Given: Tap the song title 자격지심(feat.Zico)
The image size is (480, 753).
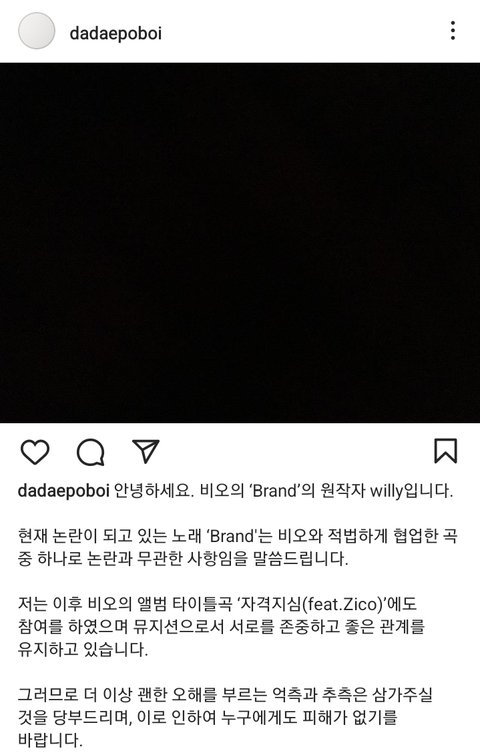Looking at the screenshot, I should click(x=312, y=604).
